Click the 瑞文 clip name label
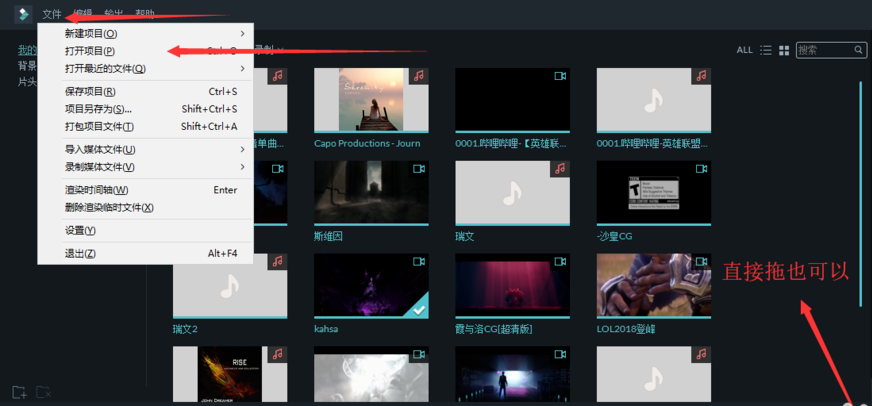 [x=465, y=236]
